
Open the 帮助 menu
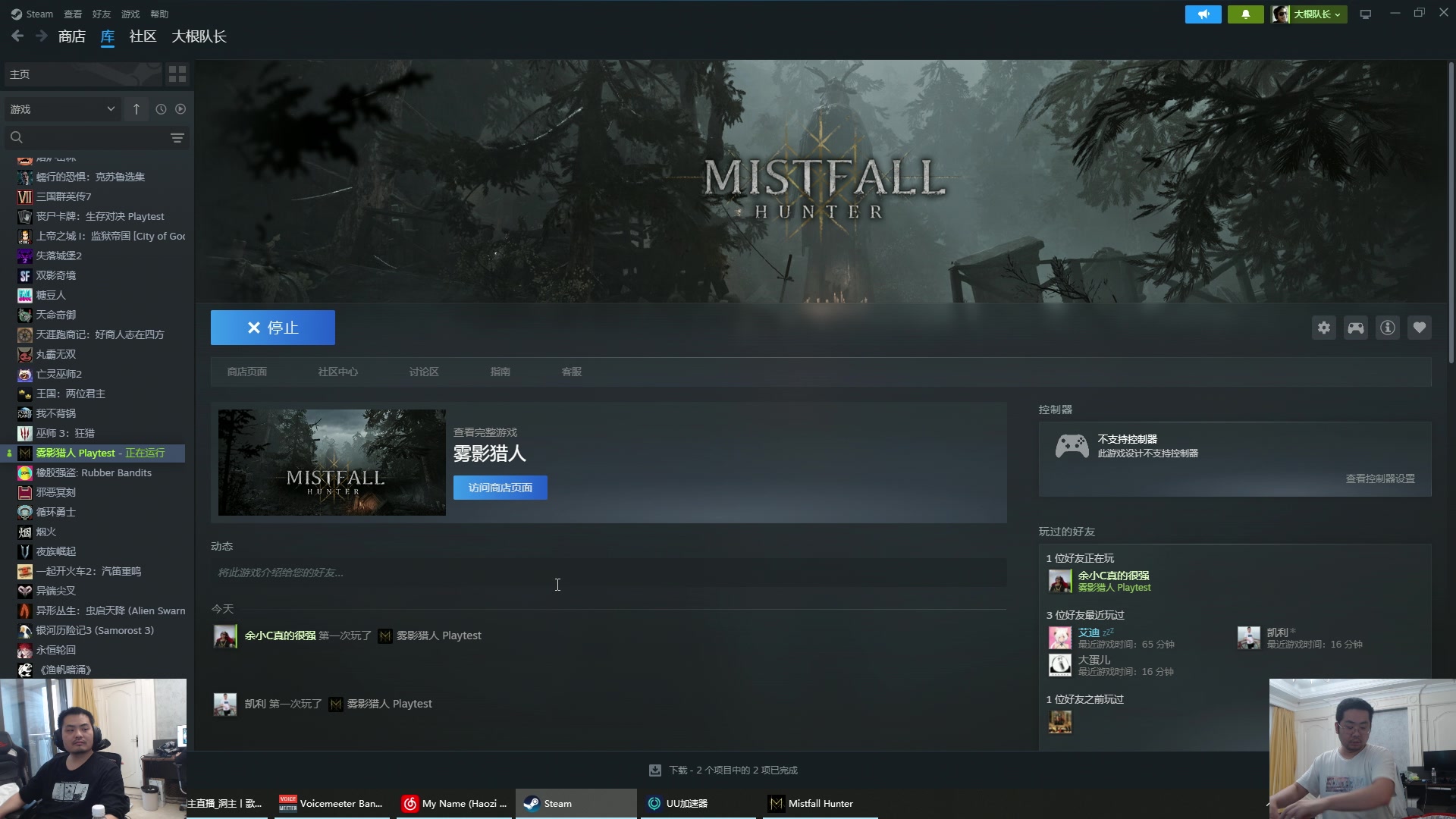click(159, 14)
